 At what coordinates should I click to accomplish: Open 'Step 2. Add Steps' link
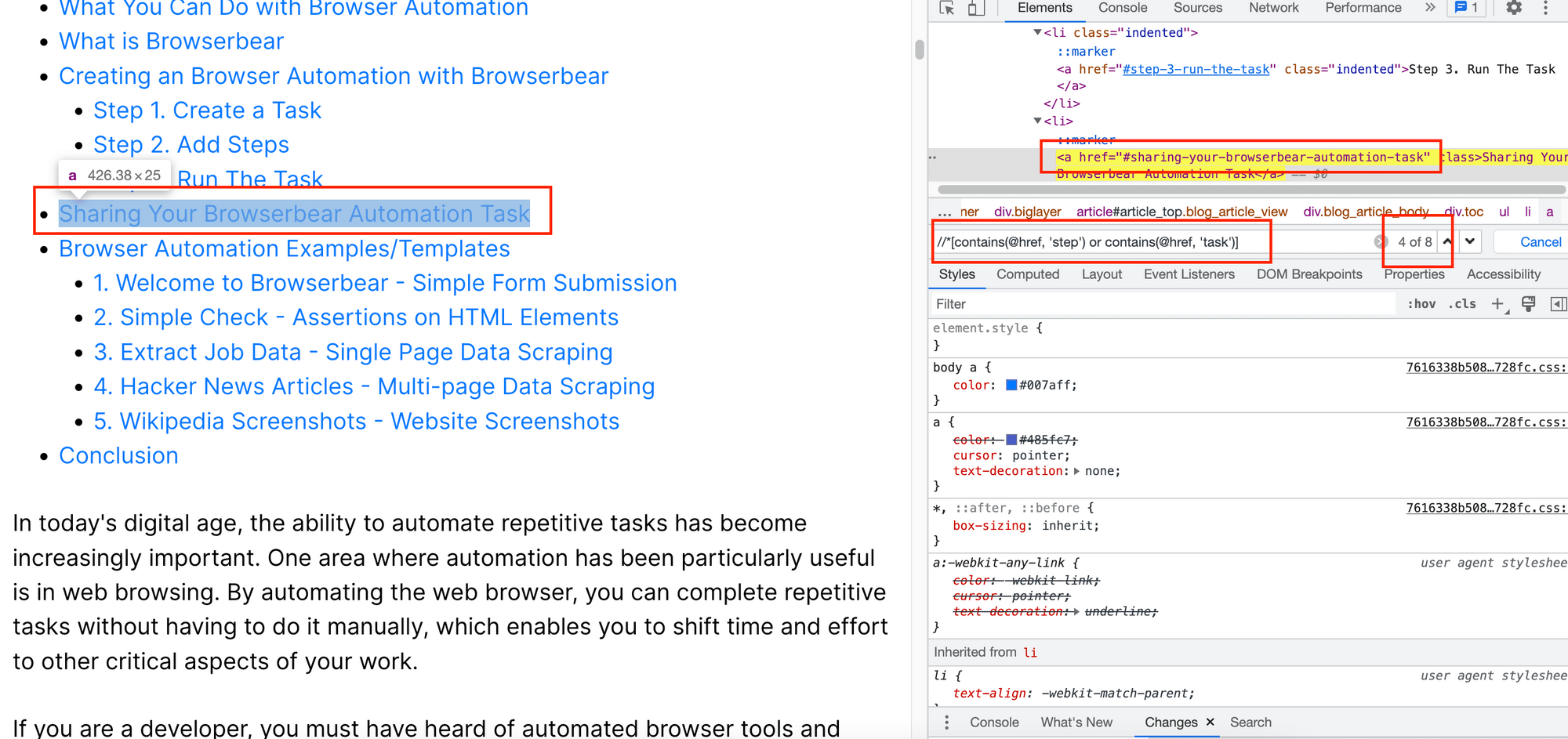(191, 145)
